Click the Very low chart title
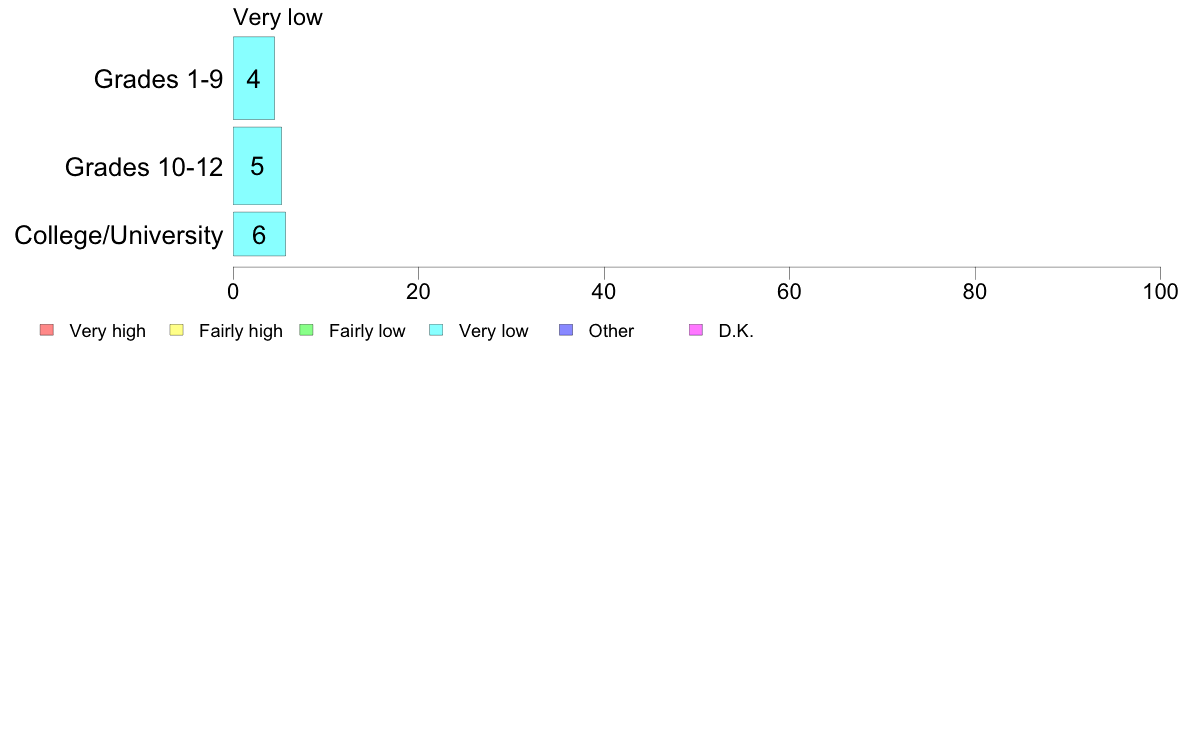Screen dimensions: 1188x736 (x=278, y=17)
